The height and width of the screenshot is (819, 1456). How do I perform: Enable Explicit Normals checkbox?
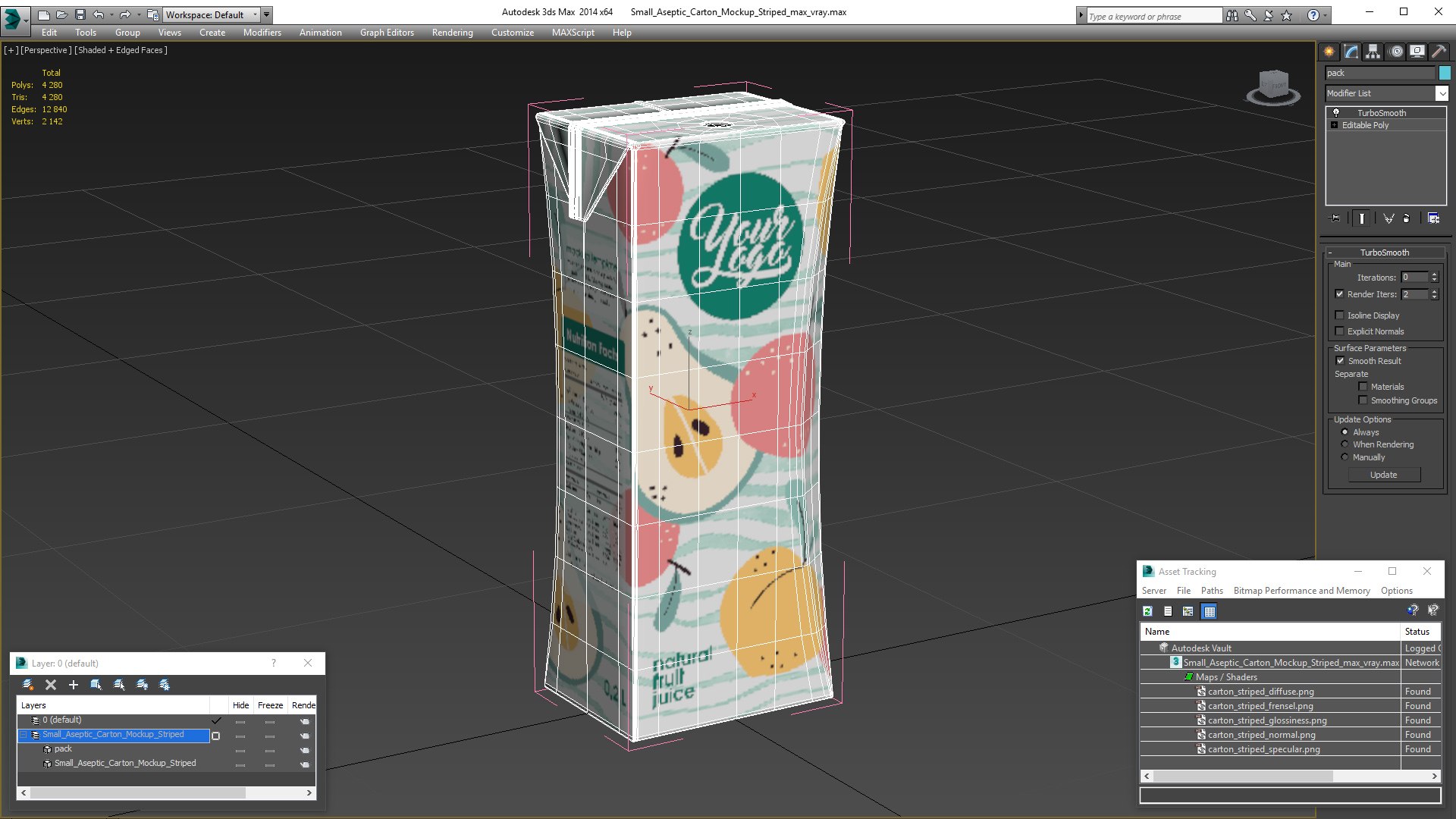(x=1340, y=331)
